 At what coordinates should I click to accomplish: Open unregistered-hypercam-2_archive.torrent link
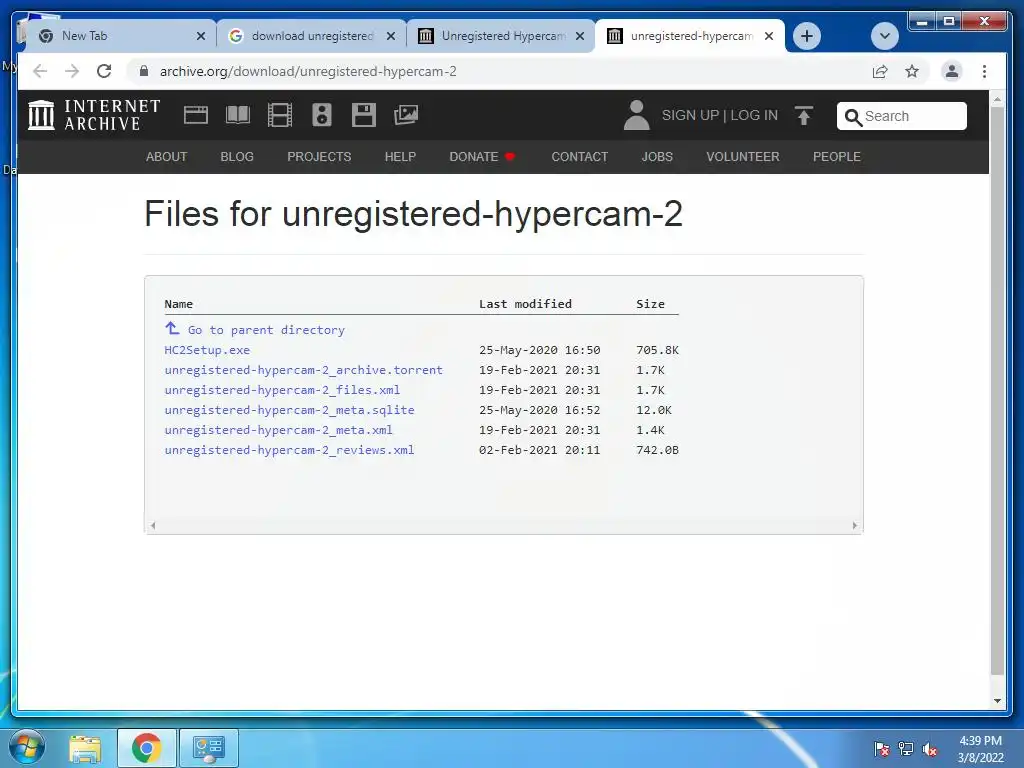coord(304,370)
